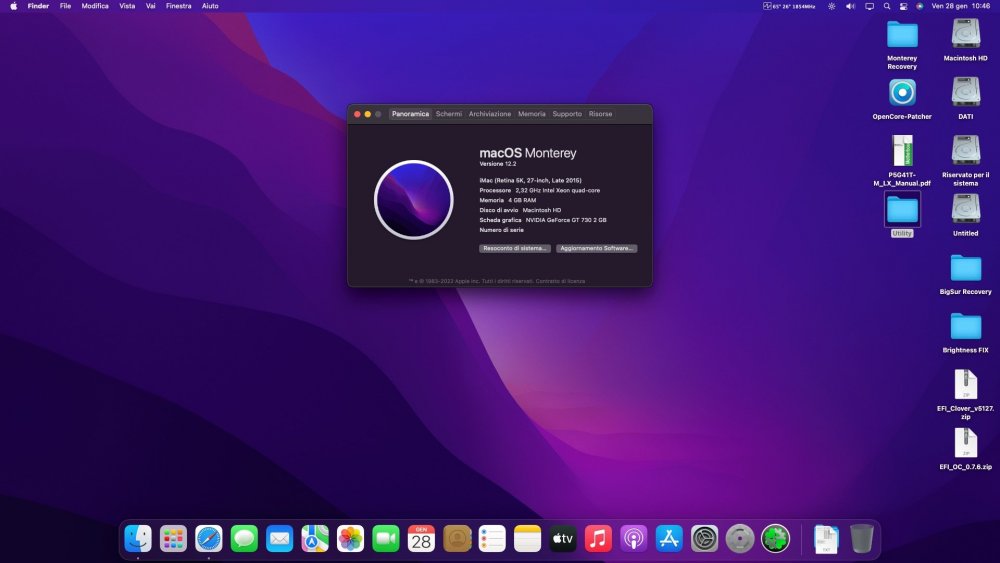
Task: Open the brightness menu bar icon
Action: click(x=832, y=6)
